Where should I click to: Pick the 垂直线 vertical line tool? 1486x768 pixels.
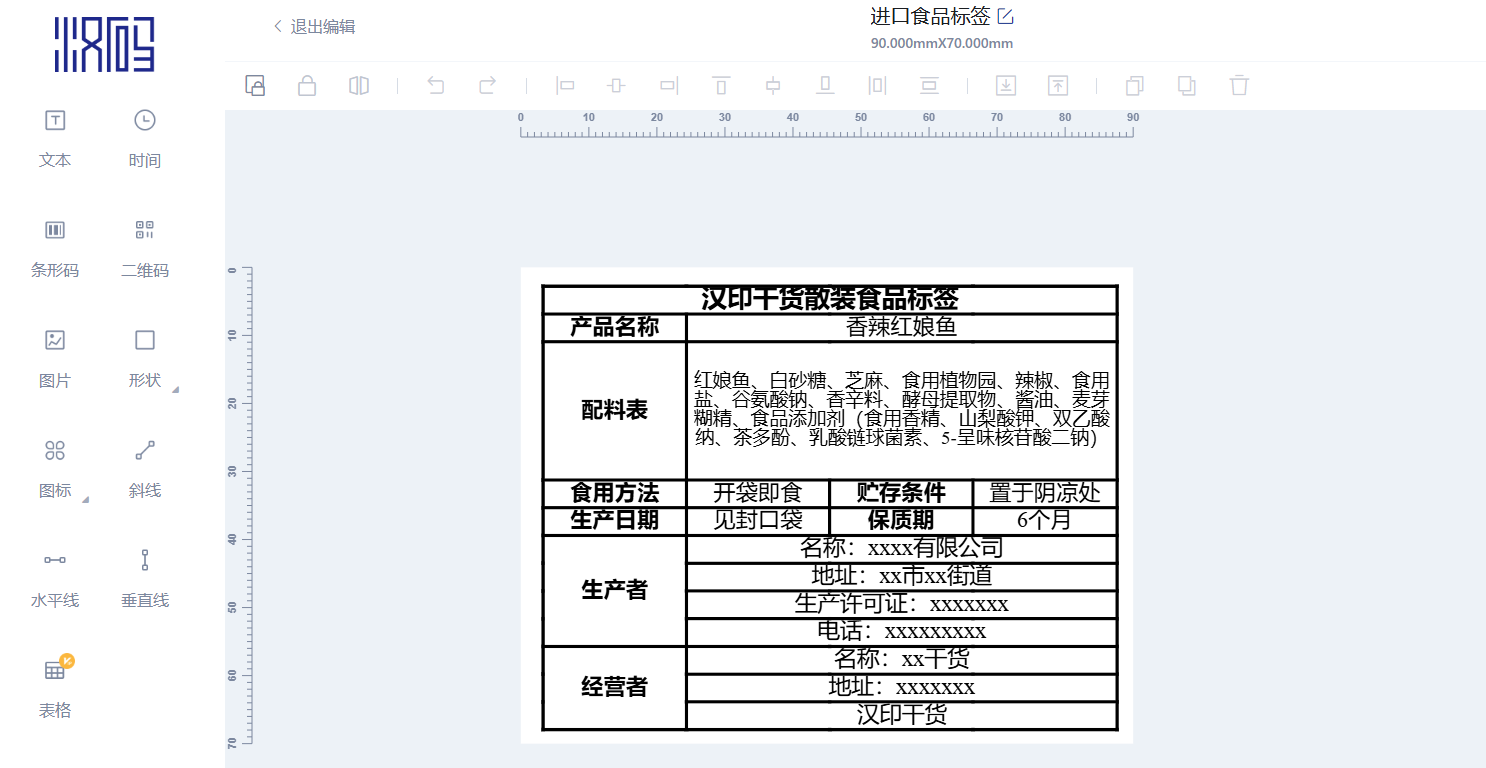click(145, 578)
